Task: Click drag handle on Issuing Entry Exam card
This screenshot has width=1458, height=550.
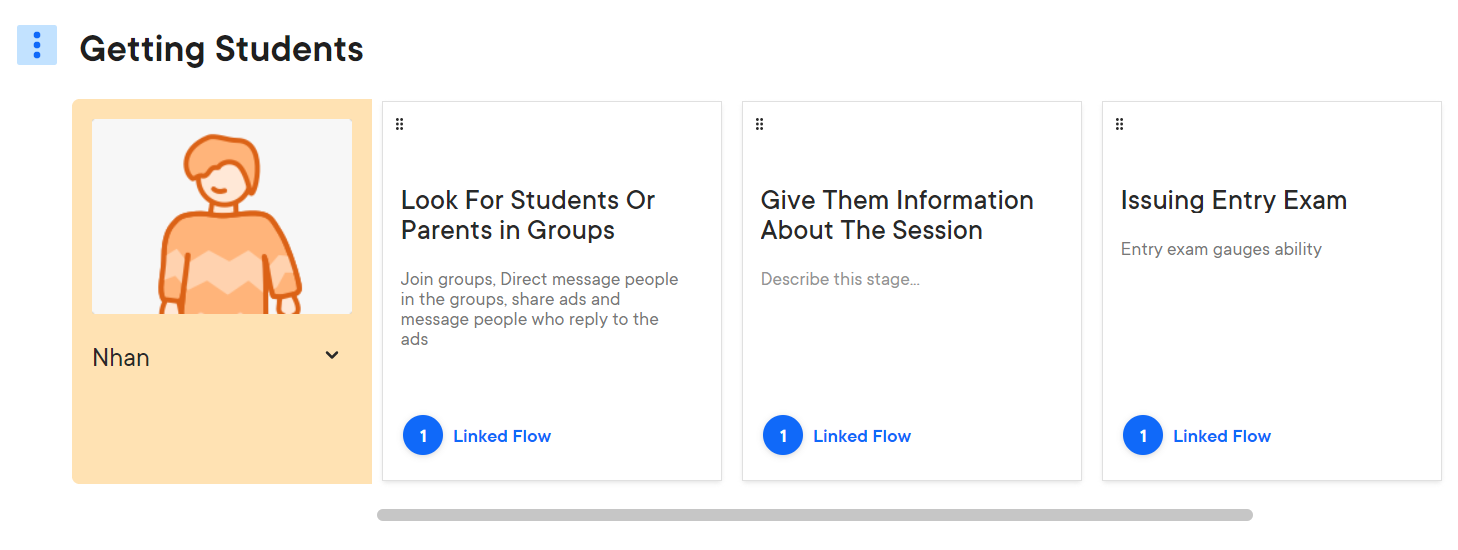Action: point(1120,124)
